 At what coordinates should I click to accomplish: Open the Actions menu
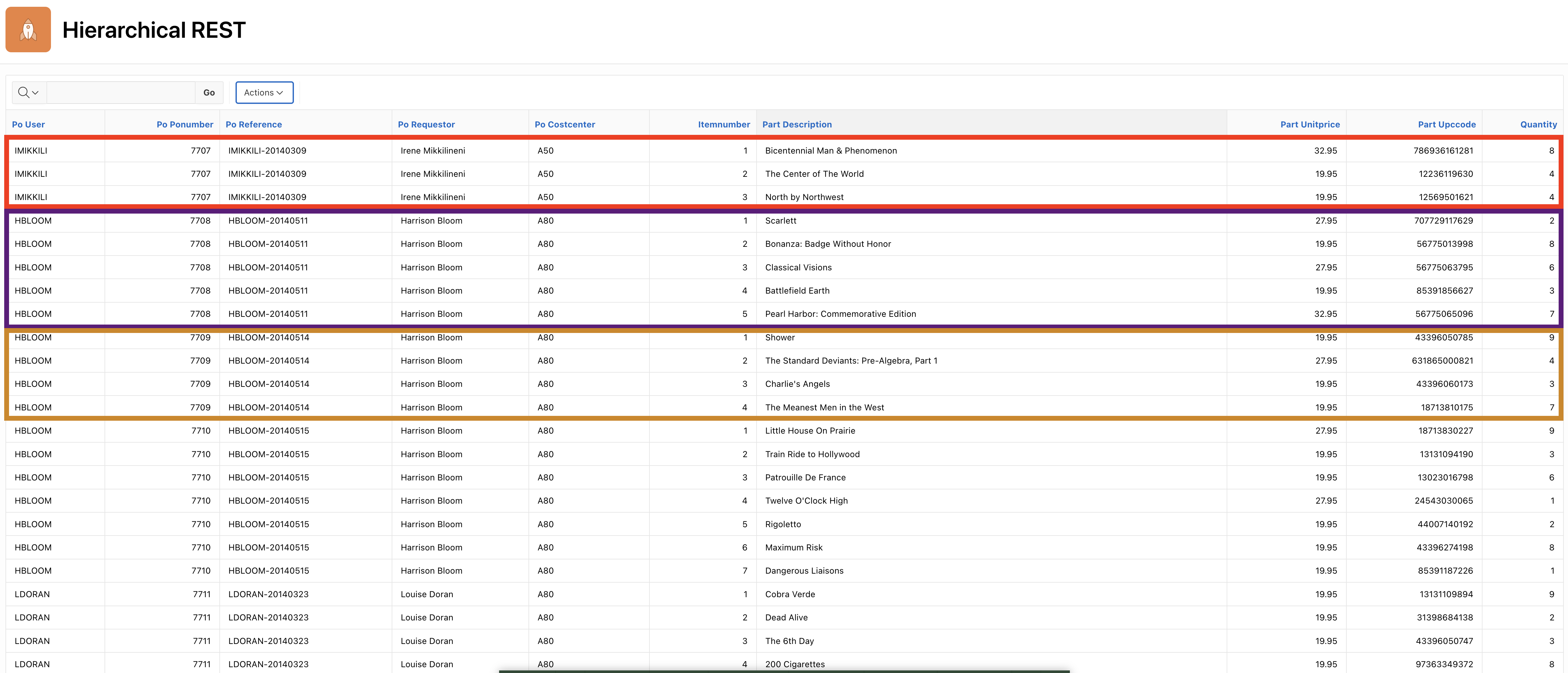click(x=264, y=93)
